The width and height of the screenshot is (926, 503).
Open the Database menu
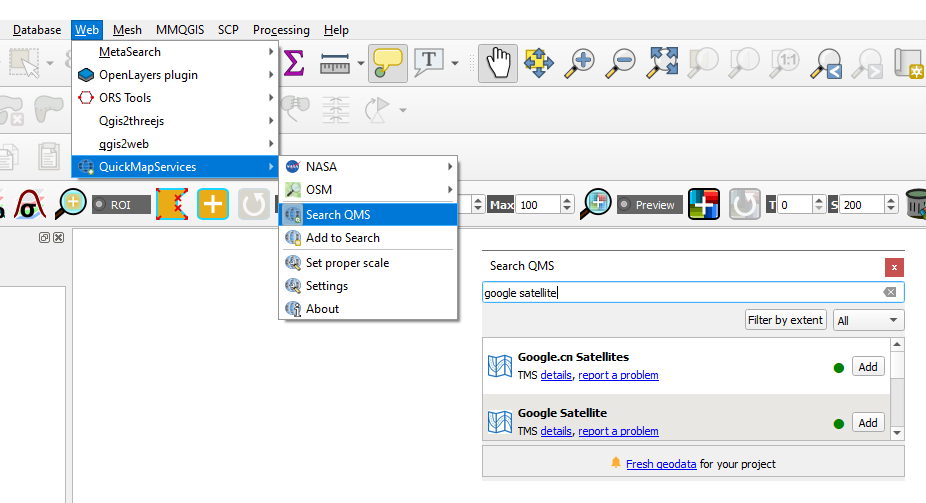coord(37,30)
